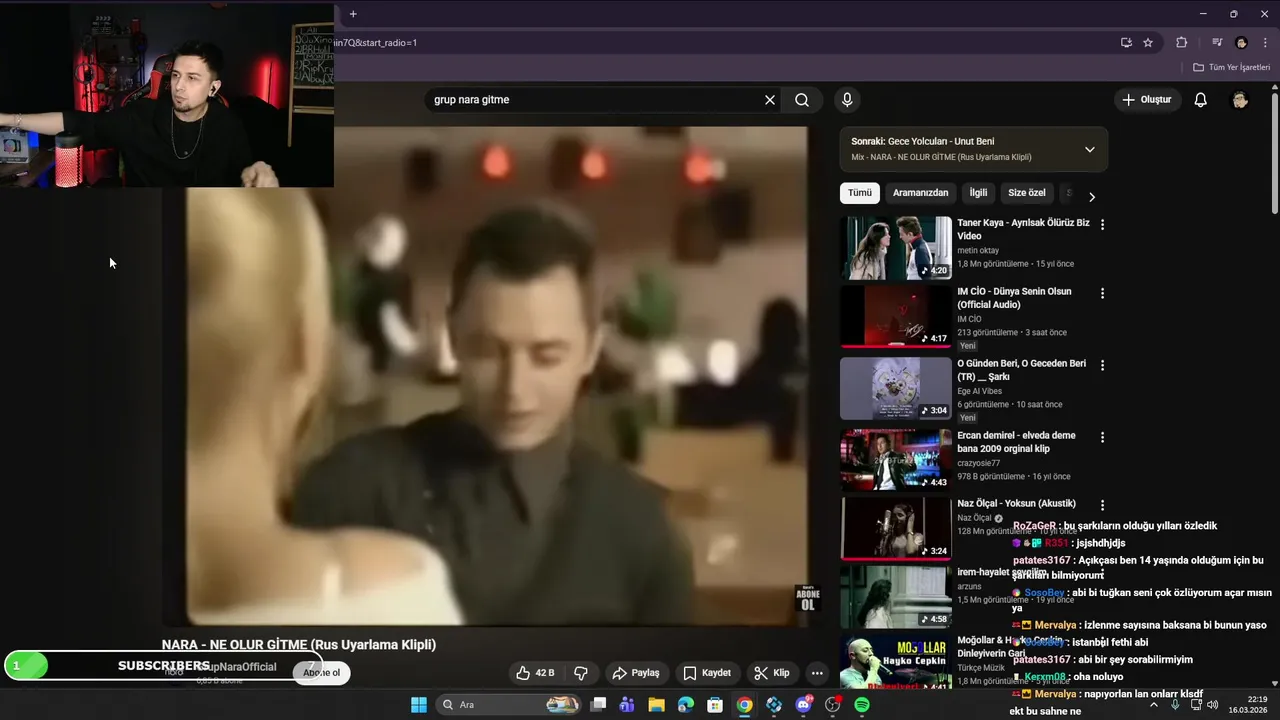Open IM CİO Dünya Senin Olsun thumbnail
Viewport: 1280px width, 720px height.
(896, 317)
